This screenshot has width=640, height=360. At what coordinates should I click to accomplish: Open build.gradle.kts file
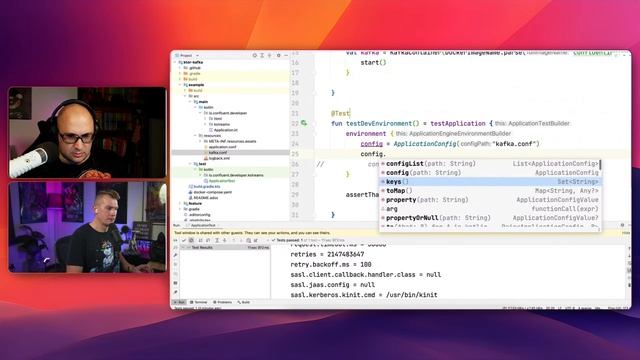(204, 187)
